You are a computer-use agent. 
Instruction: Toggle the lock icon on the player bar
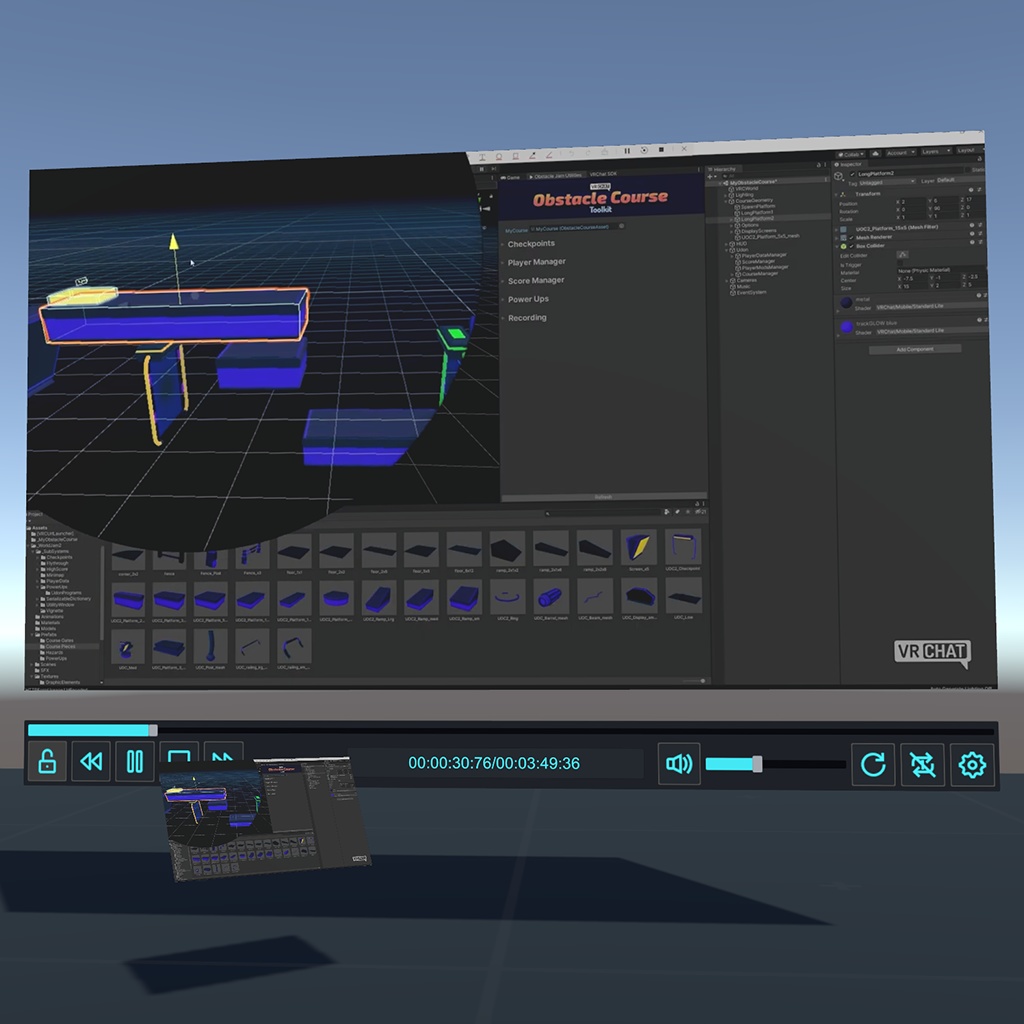(47, 763)
